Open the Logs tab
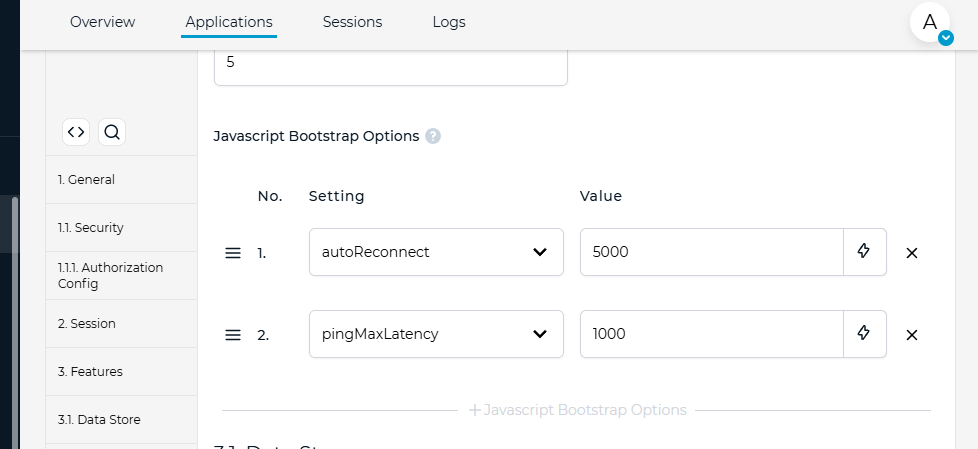The height and width of the screenshot is (449, 978). tap(449, 22)
